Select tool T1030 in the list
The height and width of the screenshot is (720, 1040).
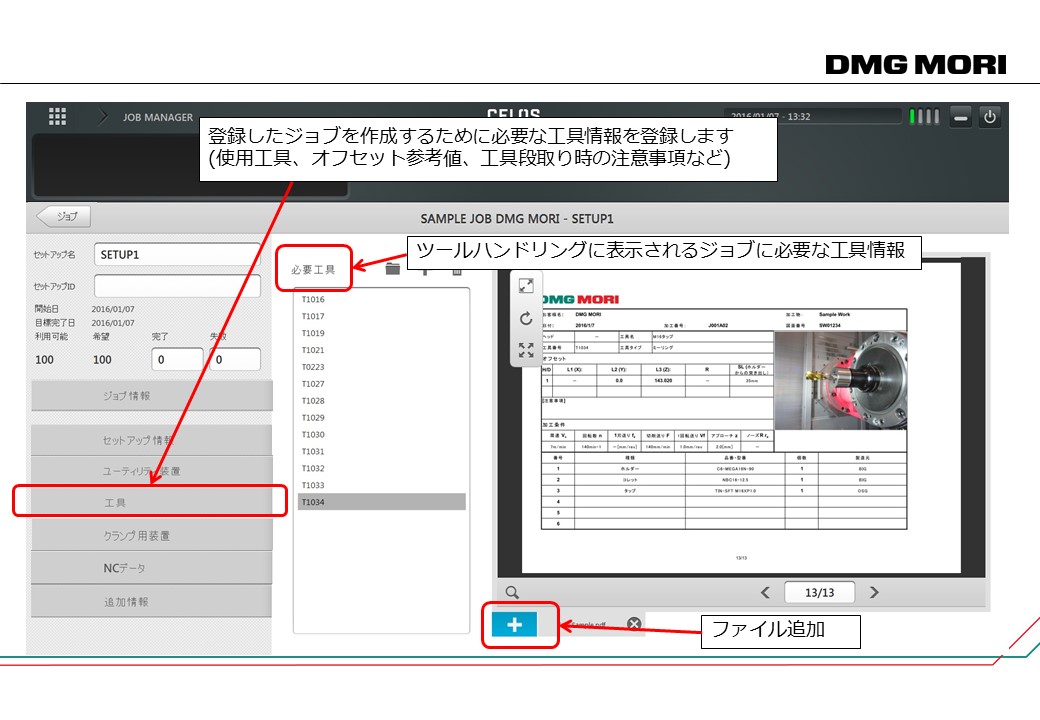coord(381,434)
